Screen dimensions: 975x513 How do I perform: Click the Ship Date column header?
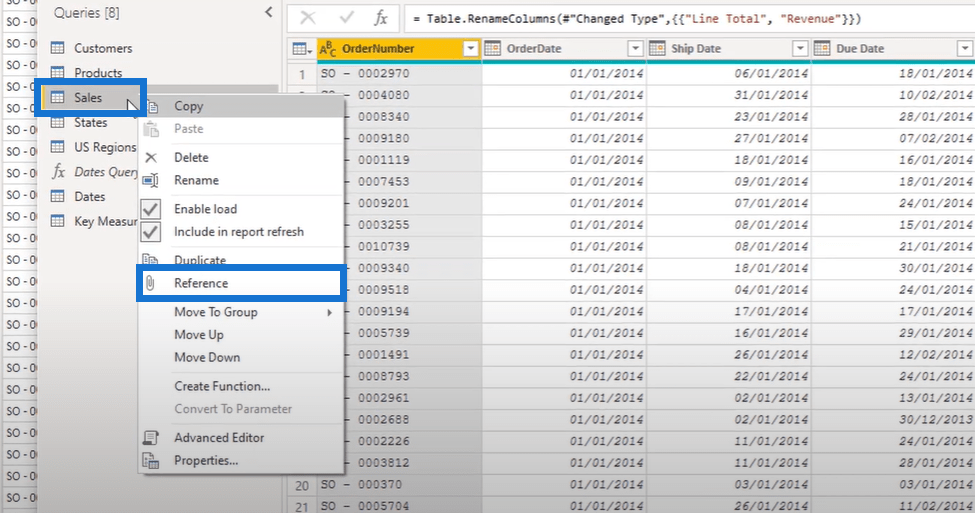click(x=729, y=49)
